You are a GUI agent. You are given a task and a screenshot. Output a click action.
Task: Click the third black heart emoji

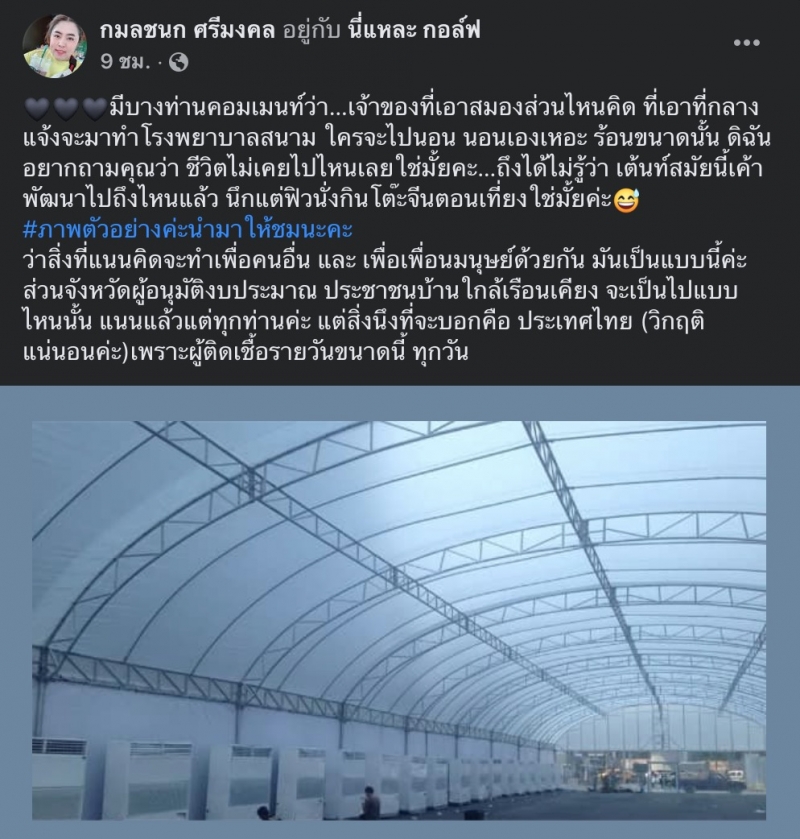point(95,109)
